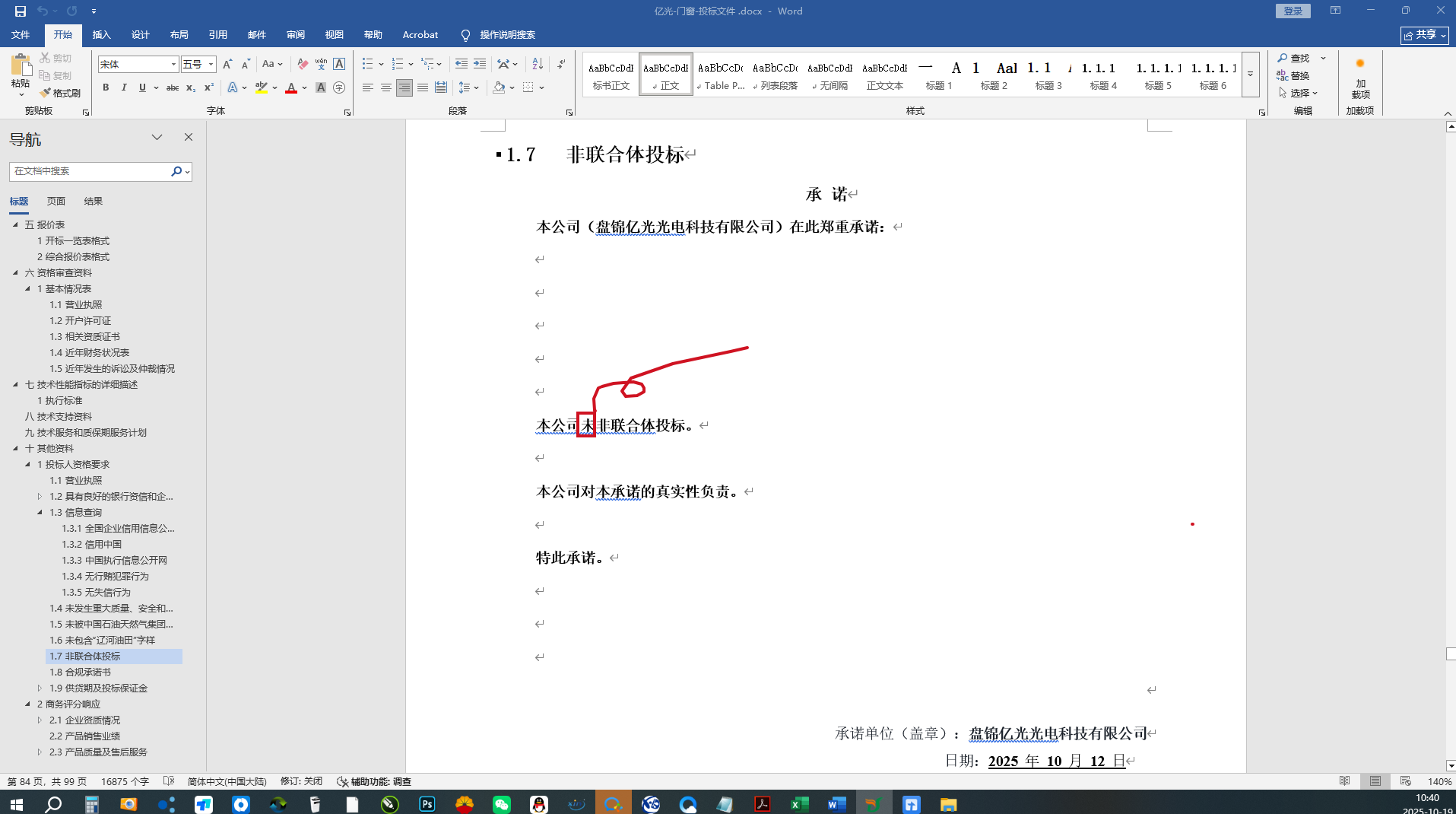Open the 文件 (File) menu
Image resolution: width=1456 pixels, height=814 pixels.
(21, 35)
